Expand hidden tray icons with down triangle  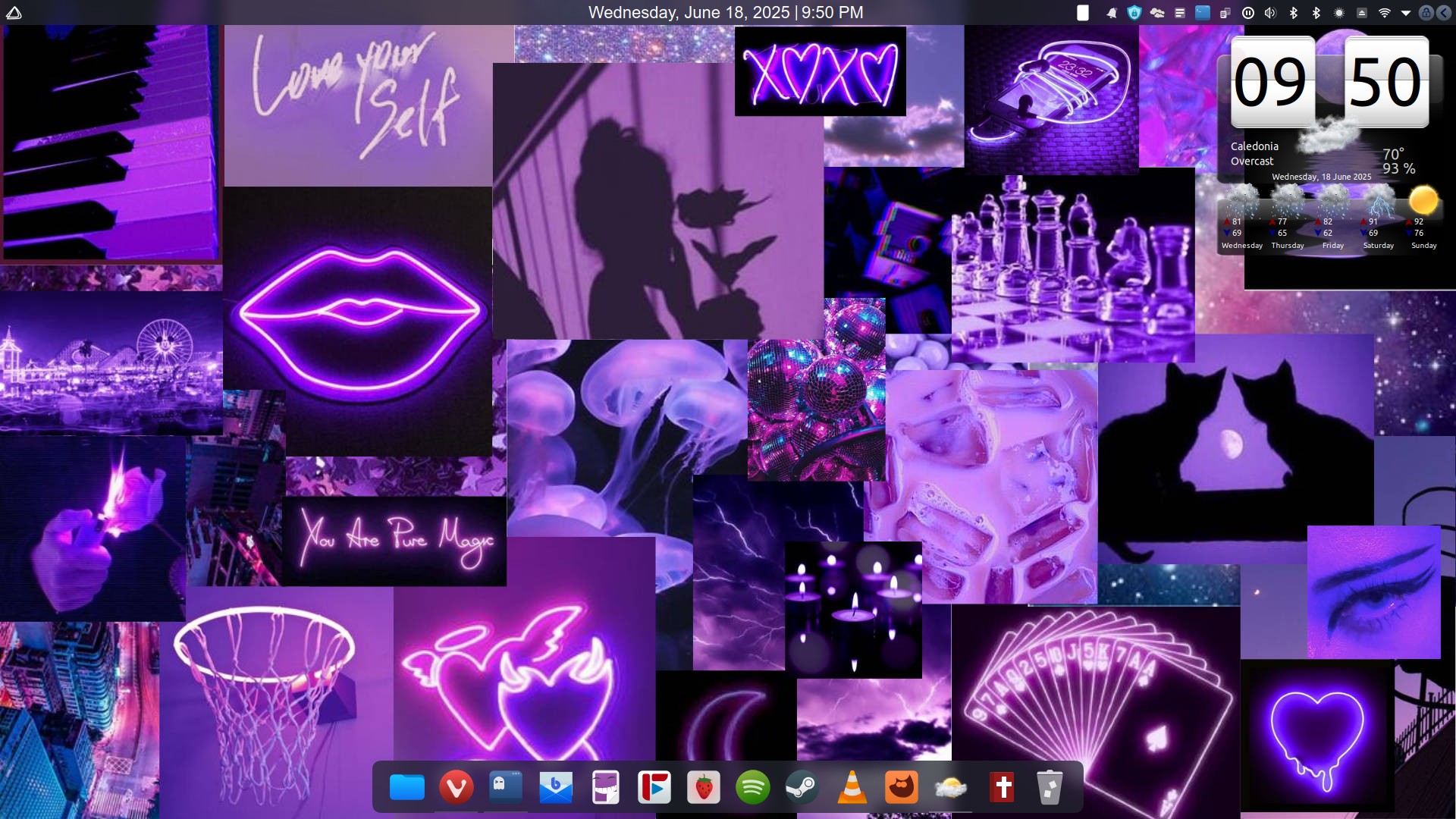1405,13
